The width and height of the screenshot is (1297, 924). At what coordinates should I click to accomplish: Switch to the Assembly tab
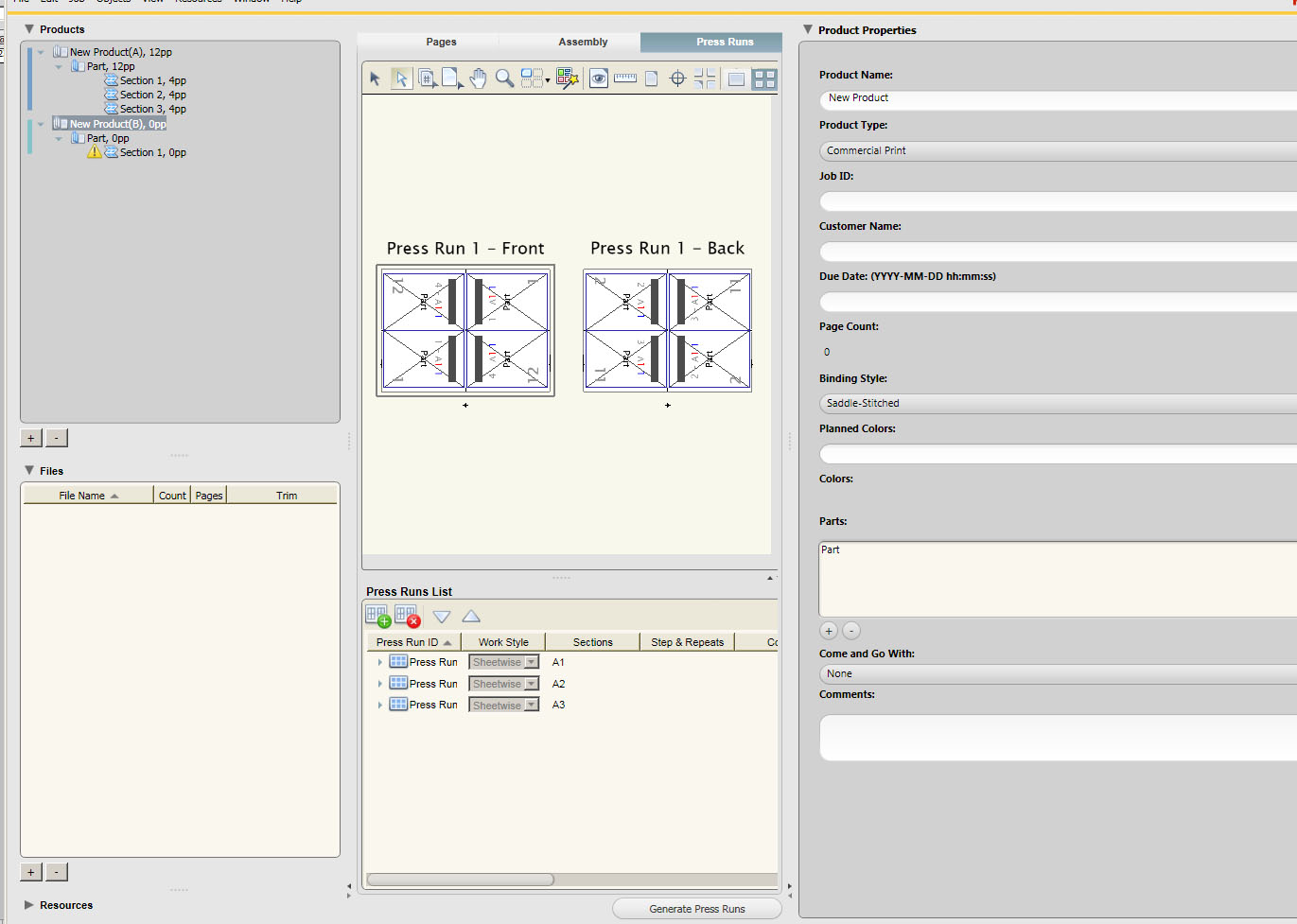[x=583, y=42]
